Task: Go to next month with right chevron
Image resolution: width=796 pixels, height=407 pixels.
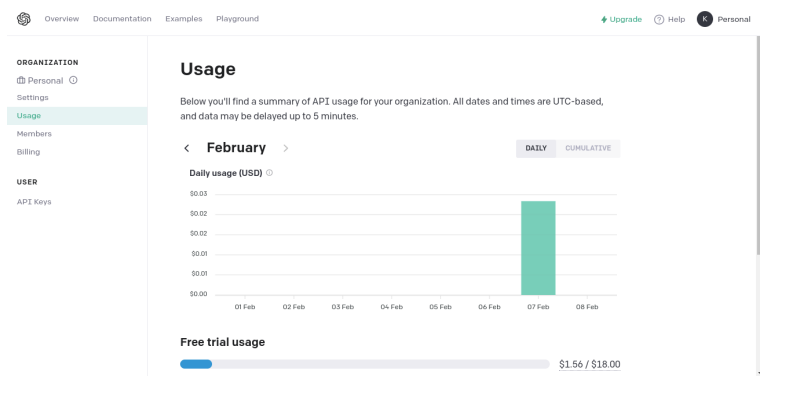Action: click(x=286, y=148)
